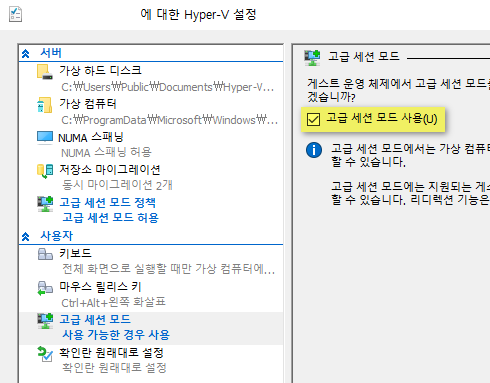Click the 가상 하드 디스크 folder icon
Screen dimensions: 490x383
tap(45, 72)
